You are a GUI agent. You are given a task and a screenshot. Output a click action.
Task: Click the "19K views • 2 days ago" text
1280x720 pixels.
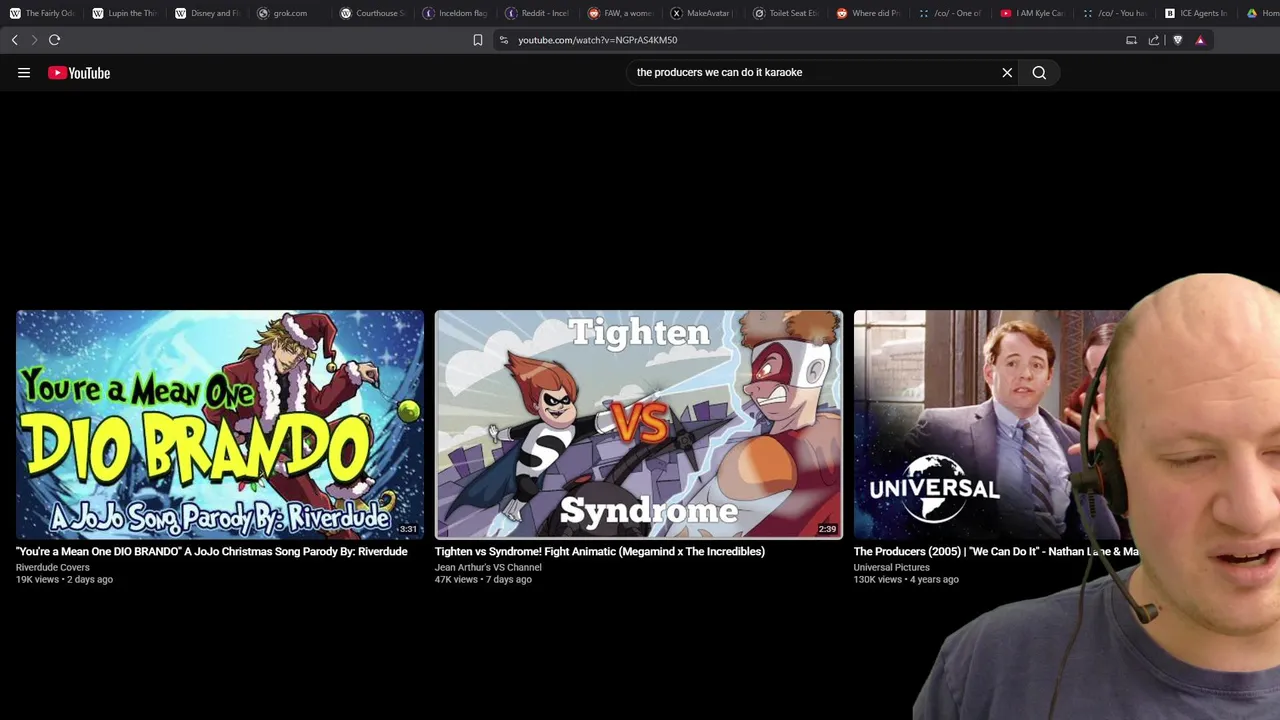[64, 579]
